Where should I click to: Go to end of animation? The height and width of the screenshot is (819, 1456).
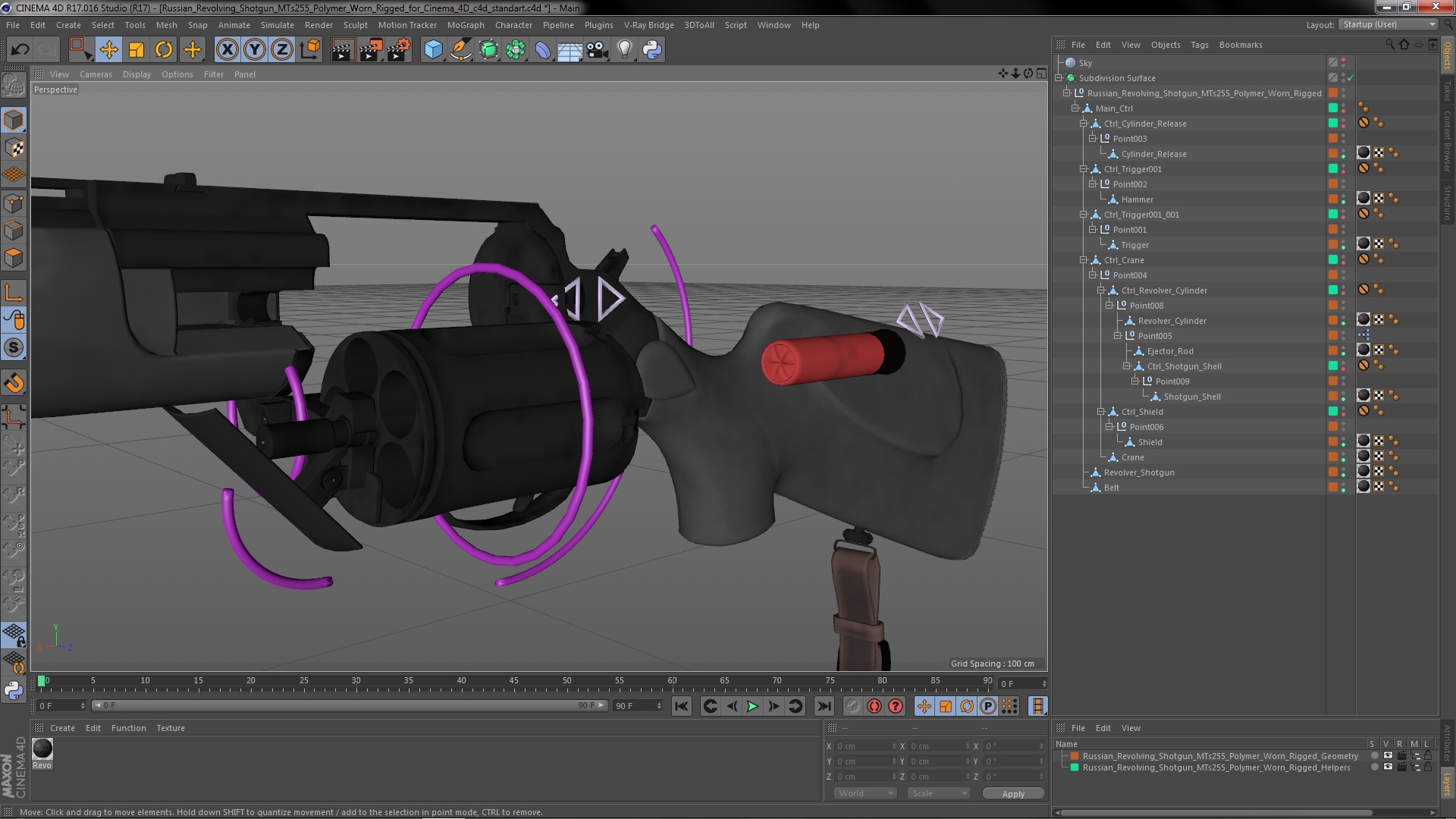(824, 706)
